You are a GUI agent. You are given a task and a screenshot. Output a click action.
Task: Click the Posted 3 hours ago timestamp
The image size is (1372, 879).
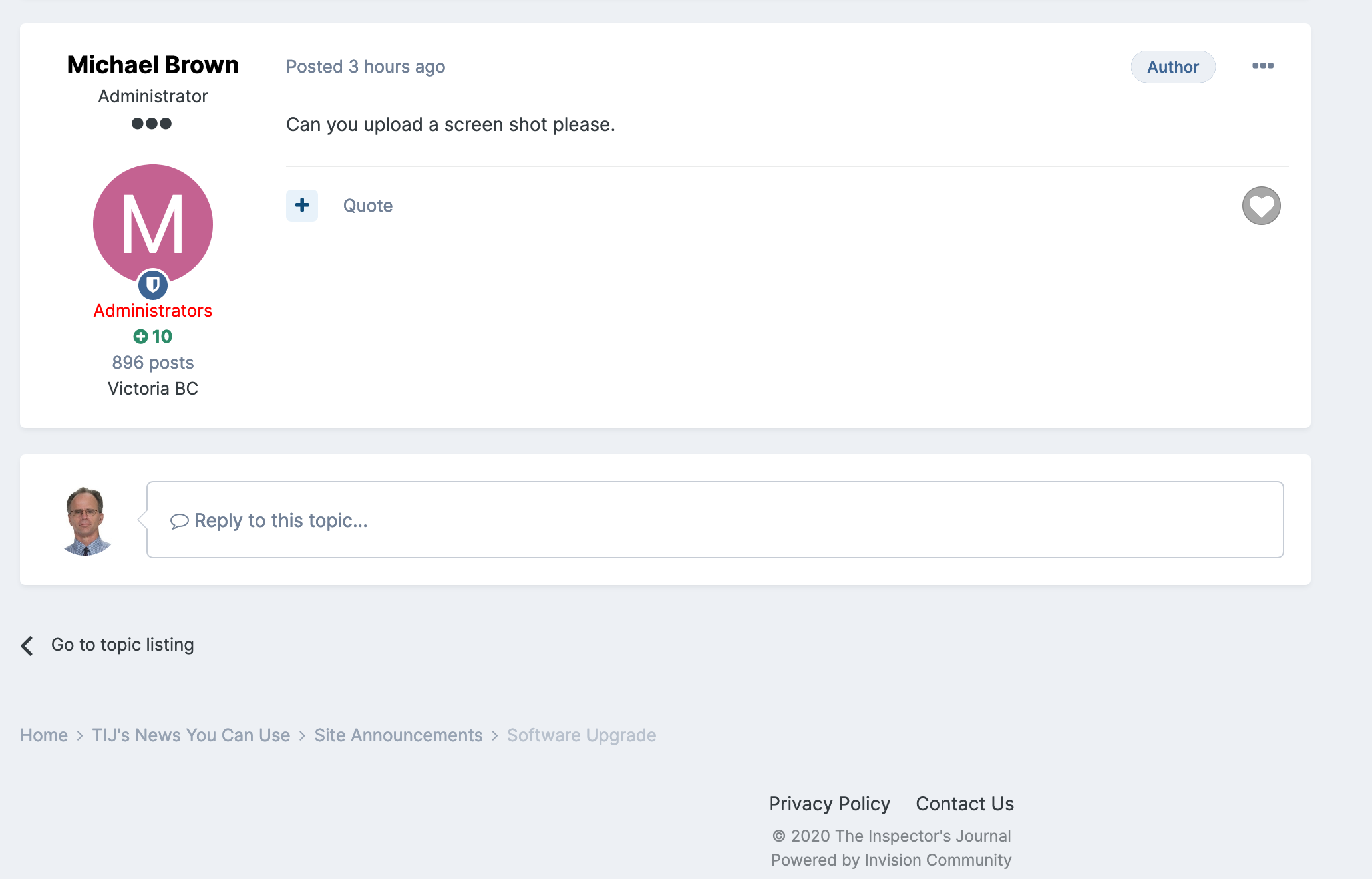point(365,67)
